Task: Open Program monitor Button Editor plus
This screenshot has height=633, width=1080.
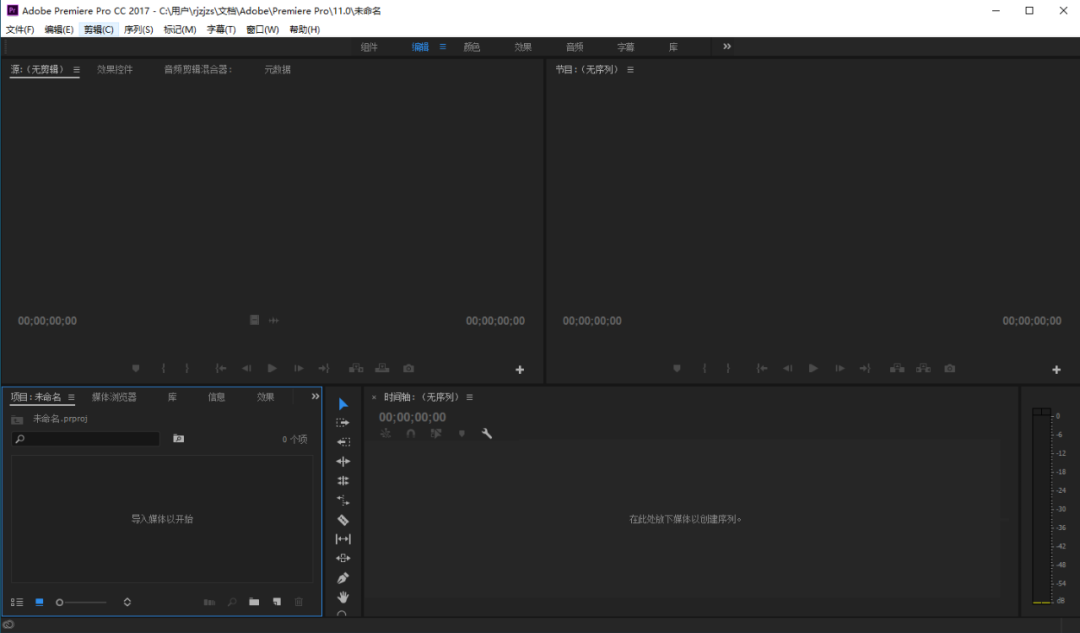Action: [1057, 370]
